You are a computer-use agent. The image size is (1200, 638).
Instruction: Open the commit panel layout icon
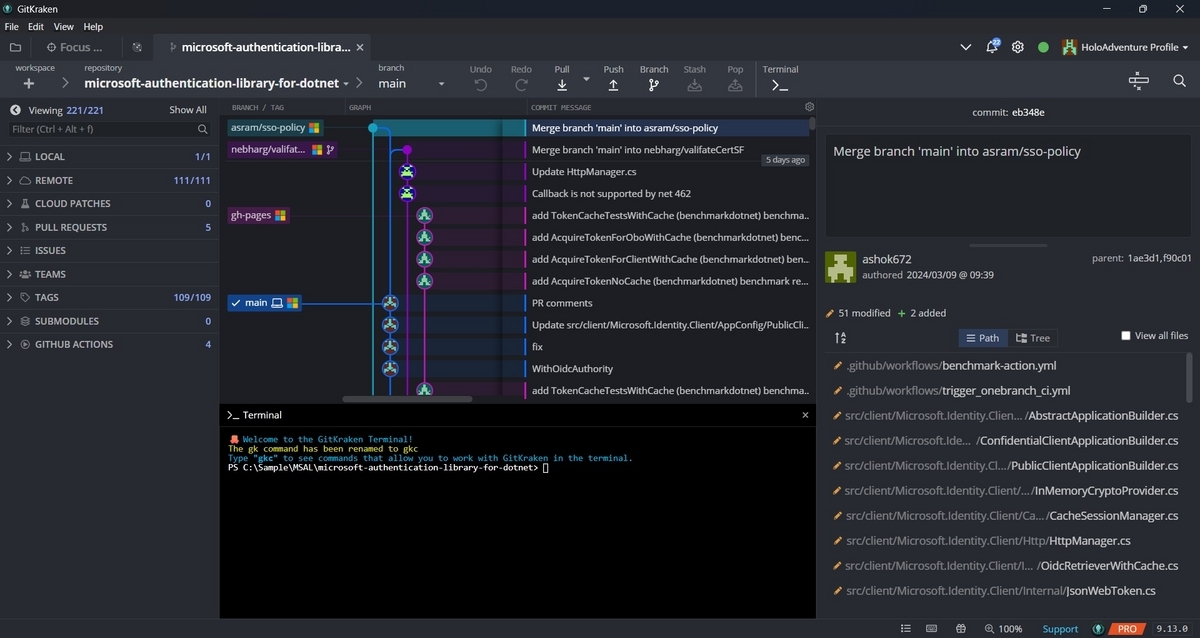pyautogui.click(x=1139, y=81)
